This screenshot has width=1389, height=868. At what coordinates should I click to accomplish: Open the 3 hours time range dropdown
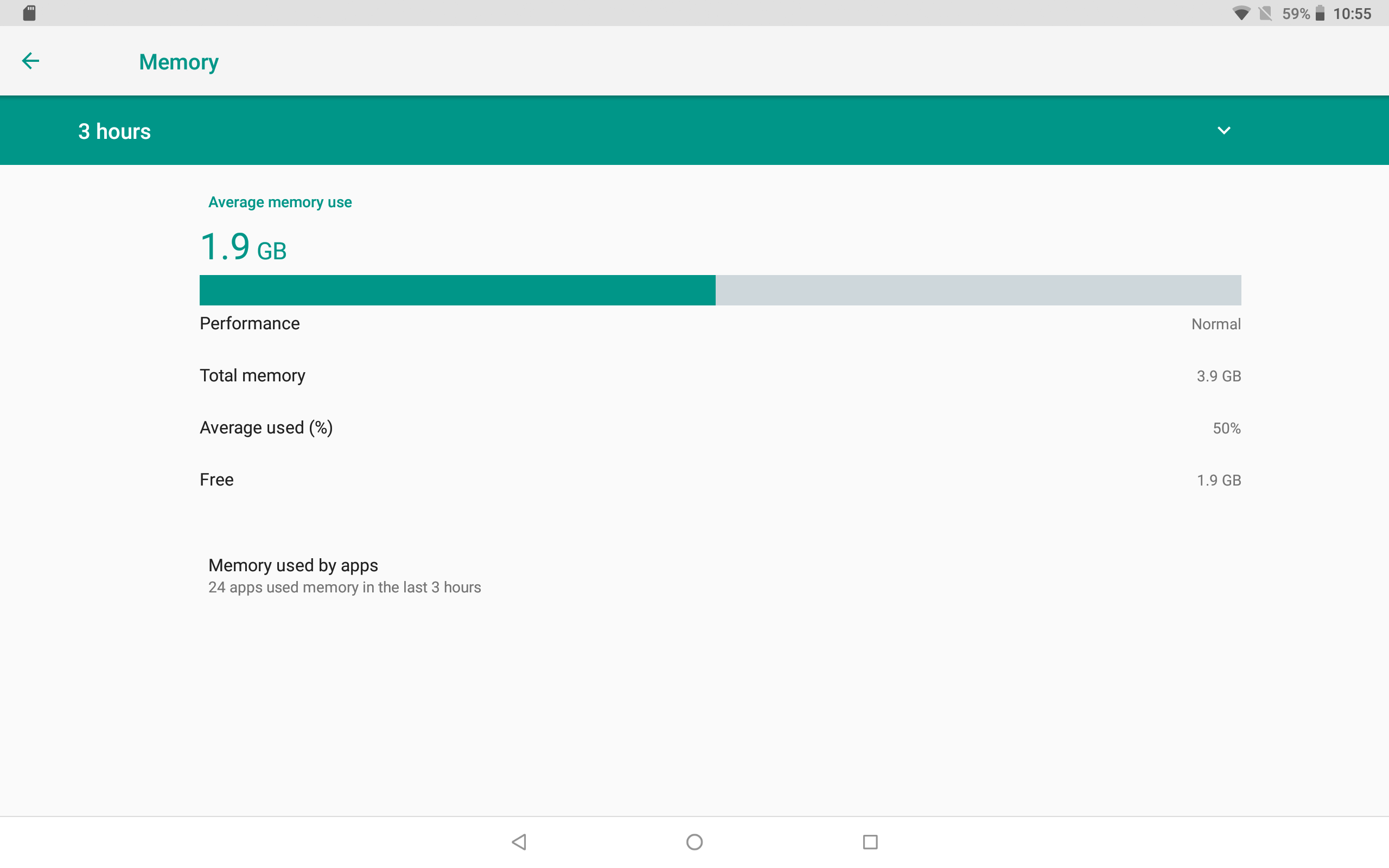(694, 131)
